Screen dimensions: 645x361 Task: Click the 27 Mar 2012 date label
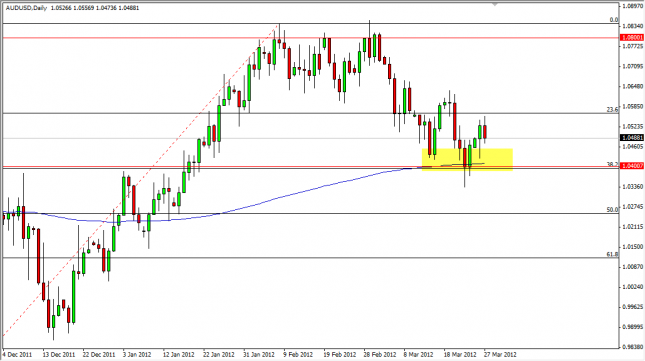[x=500, y=354]
